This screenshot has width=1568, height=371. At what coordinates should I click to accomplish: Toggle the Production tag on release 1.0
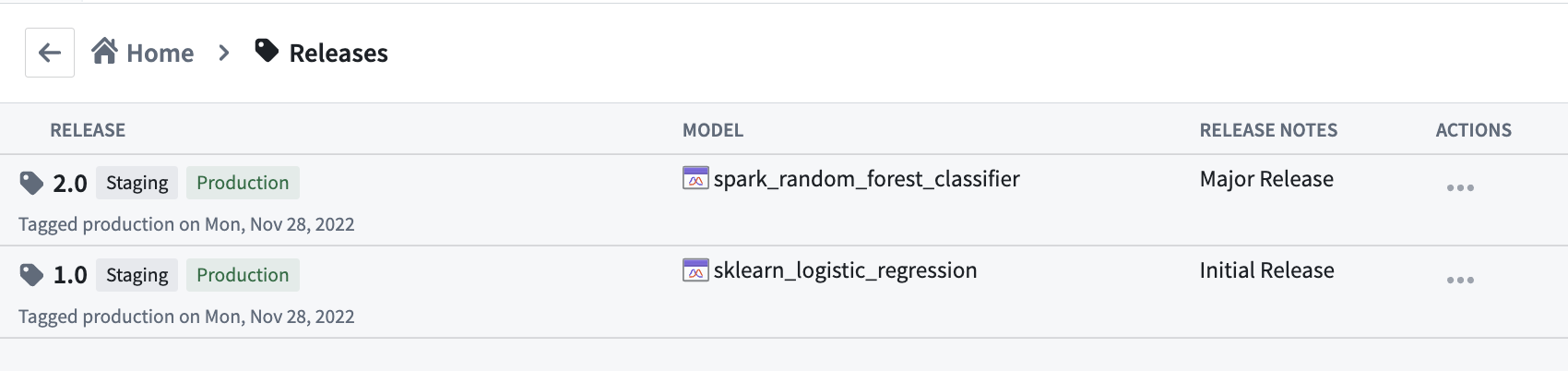tap(243, 275)
